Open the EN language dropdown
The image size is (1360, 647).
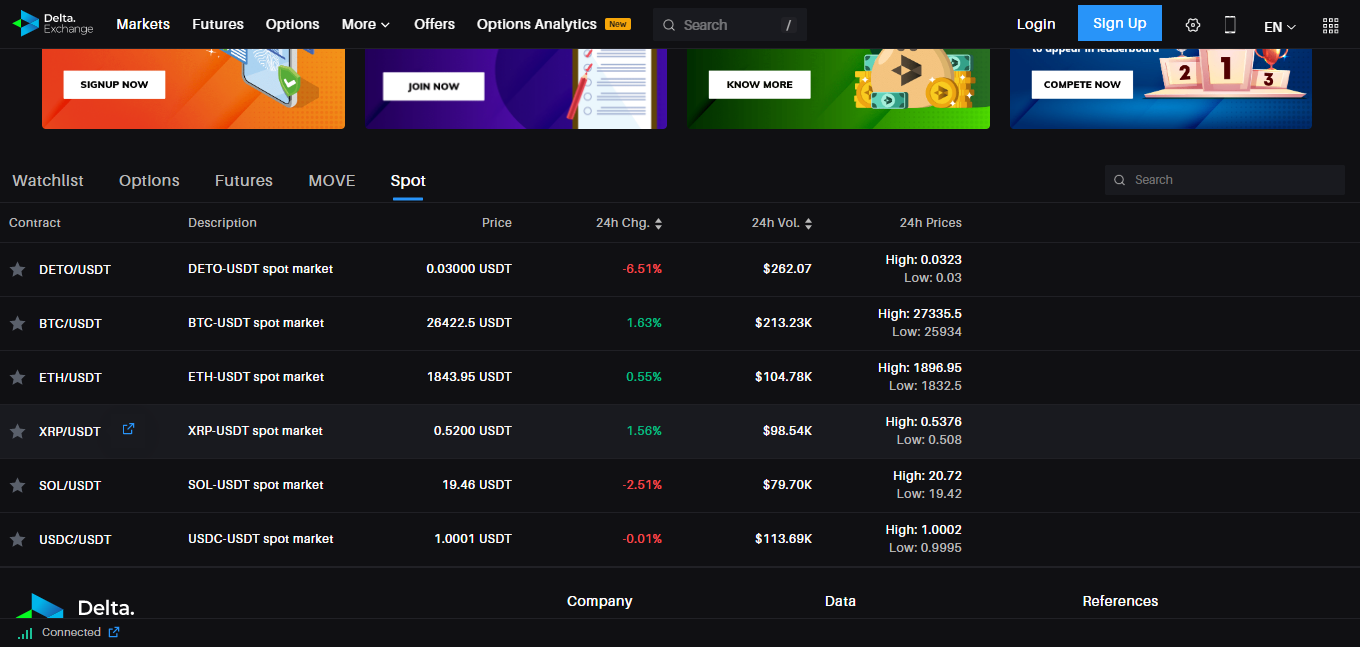click(x=1280, y=27)
